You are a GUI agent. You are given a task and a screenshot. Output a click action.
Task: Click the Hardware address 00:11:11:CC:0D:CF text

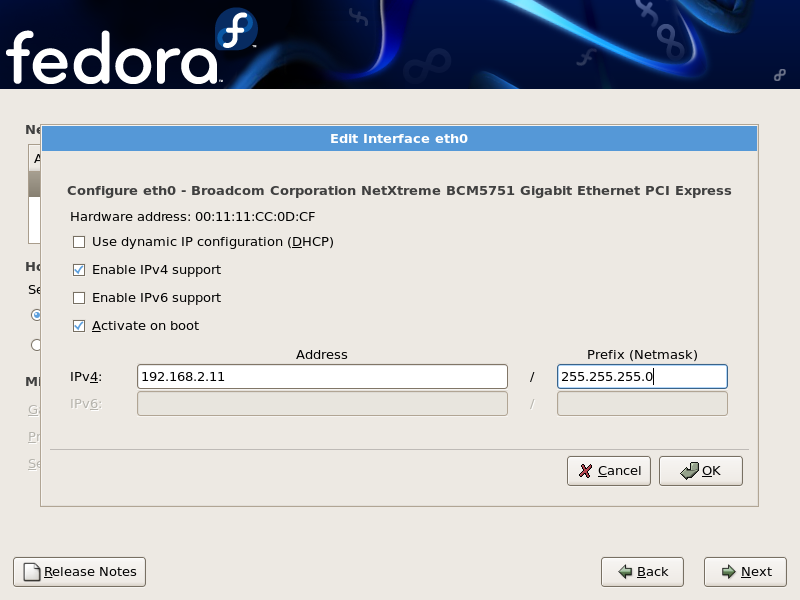tap(192, 217)
